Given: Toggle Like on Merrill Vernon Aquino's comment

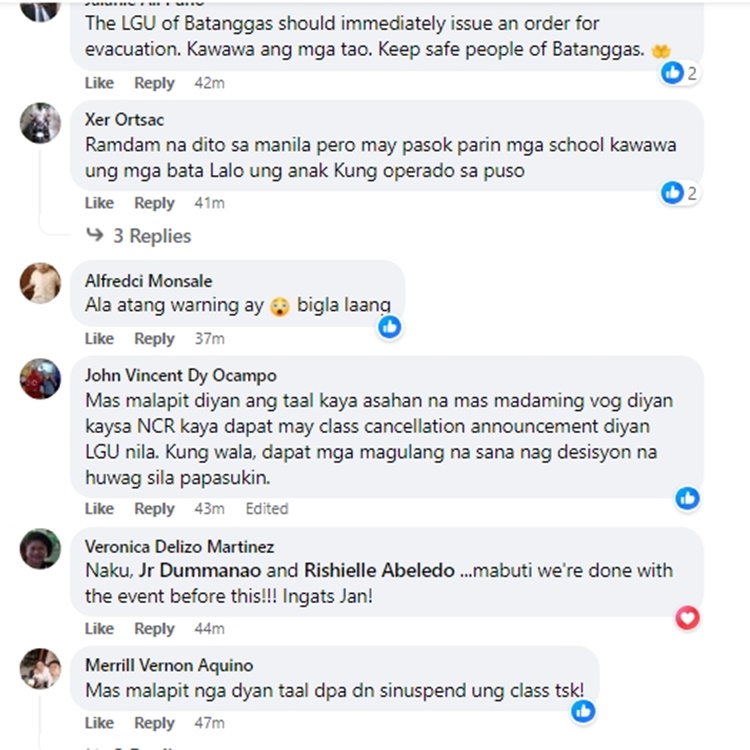Looking at the screenshot, I should 99,722.
